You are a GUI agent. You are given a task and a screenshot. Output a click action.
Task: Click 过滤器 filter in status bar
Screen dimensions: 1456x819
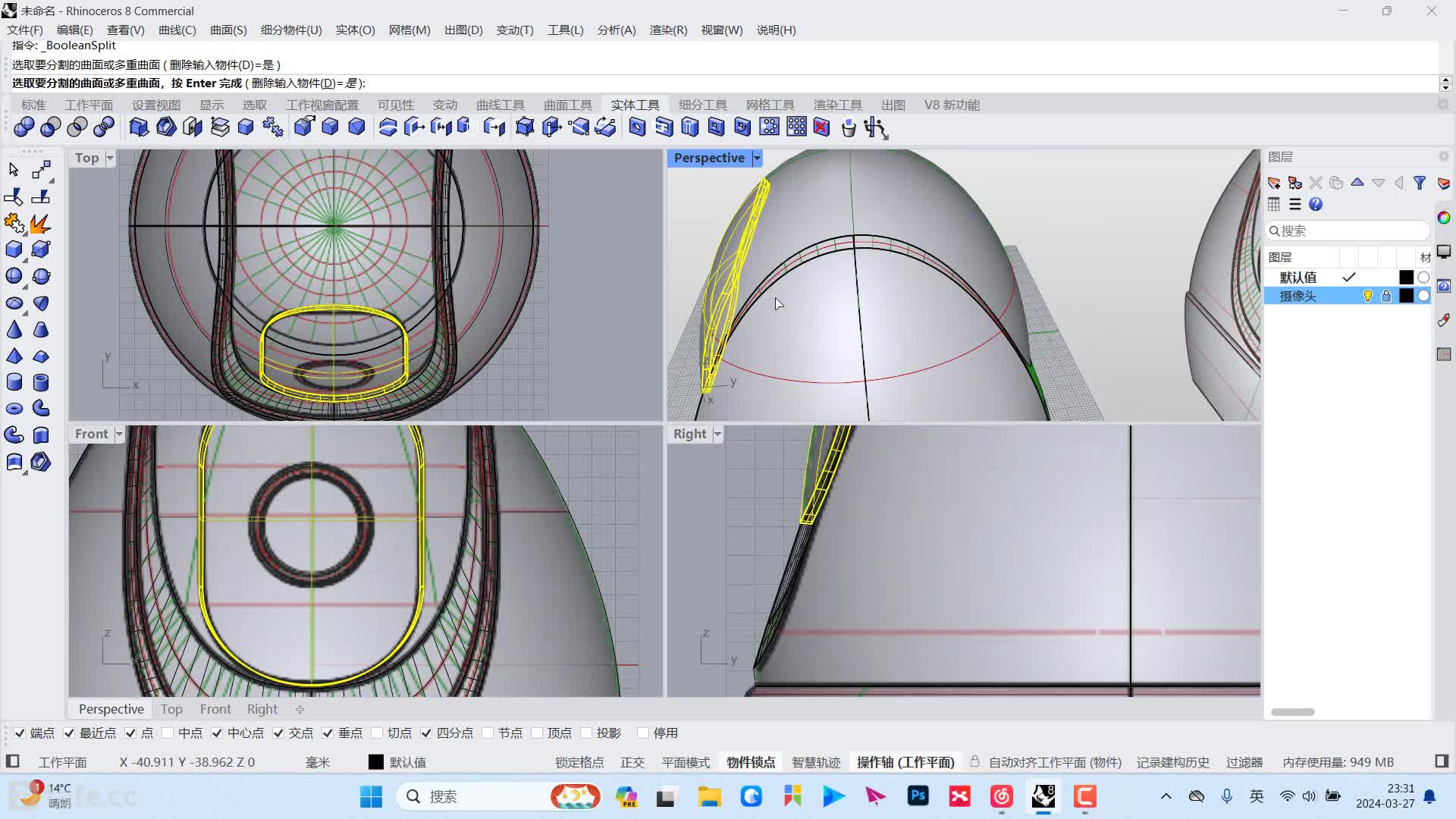point(1244,762)
